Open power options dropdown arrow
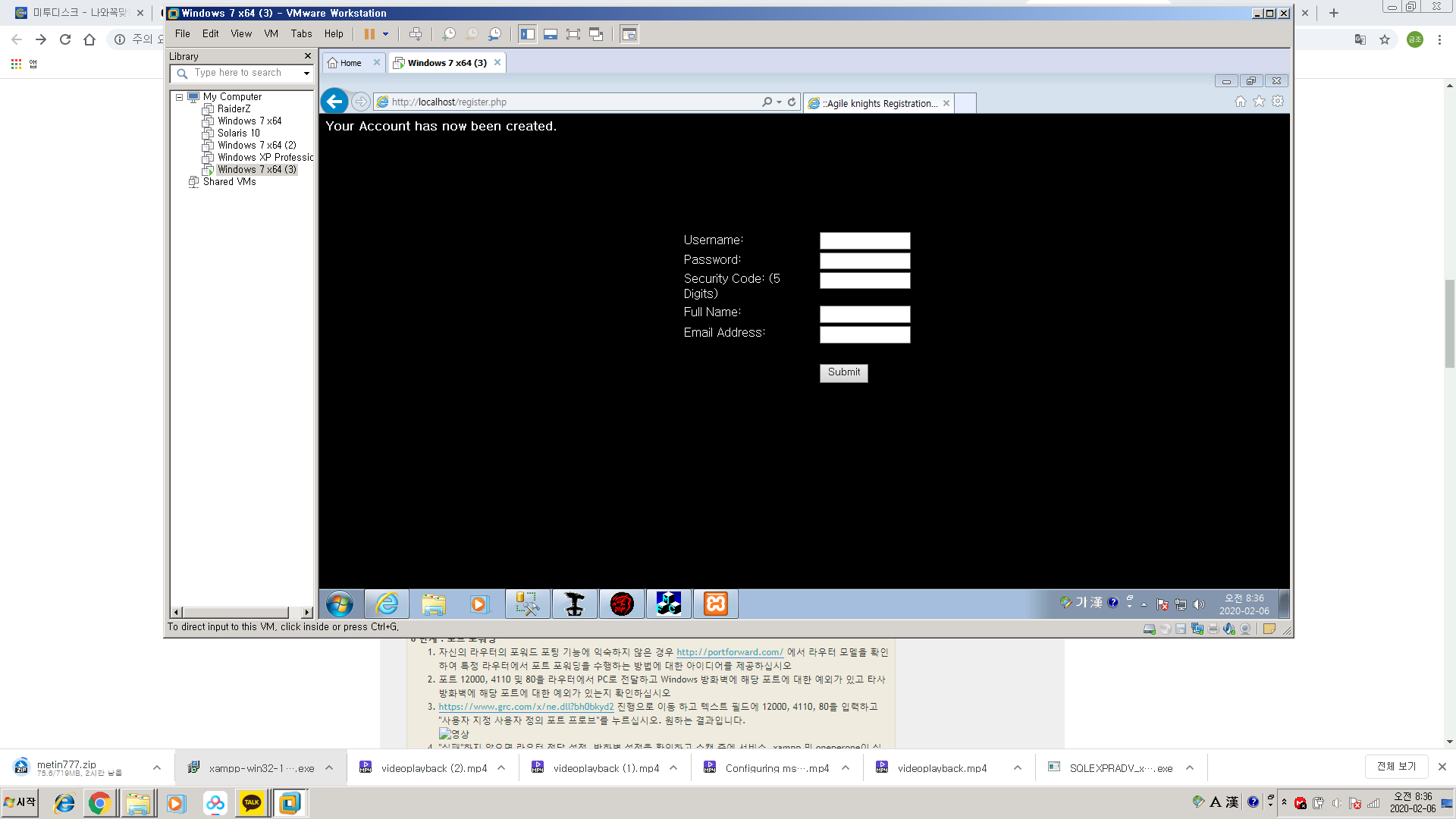Image resolution: width=1456 pixels, height=819 pixels. (x=385, y=34)
